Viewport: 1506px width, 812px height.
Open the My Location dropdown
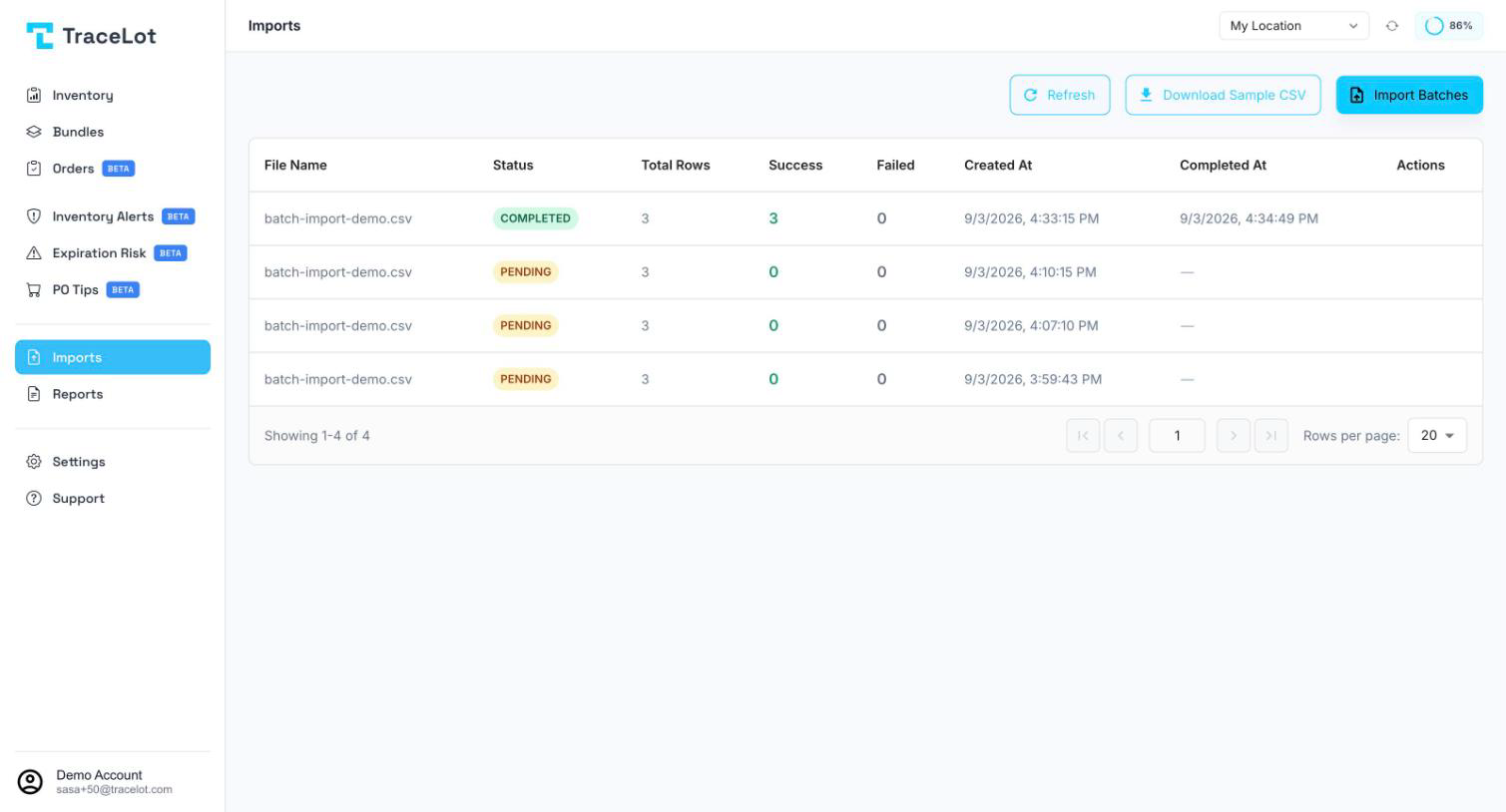[x=1293, y=26]
